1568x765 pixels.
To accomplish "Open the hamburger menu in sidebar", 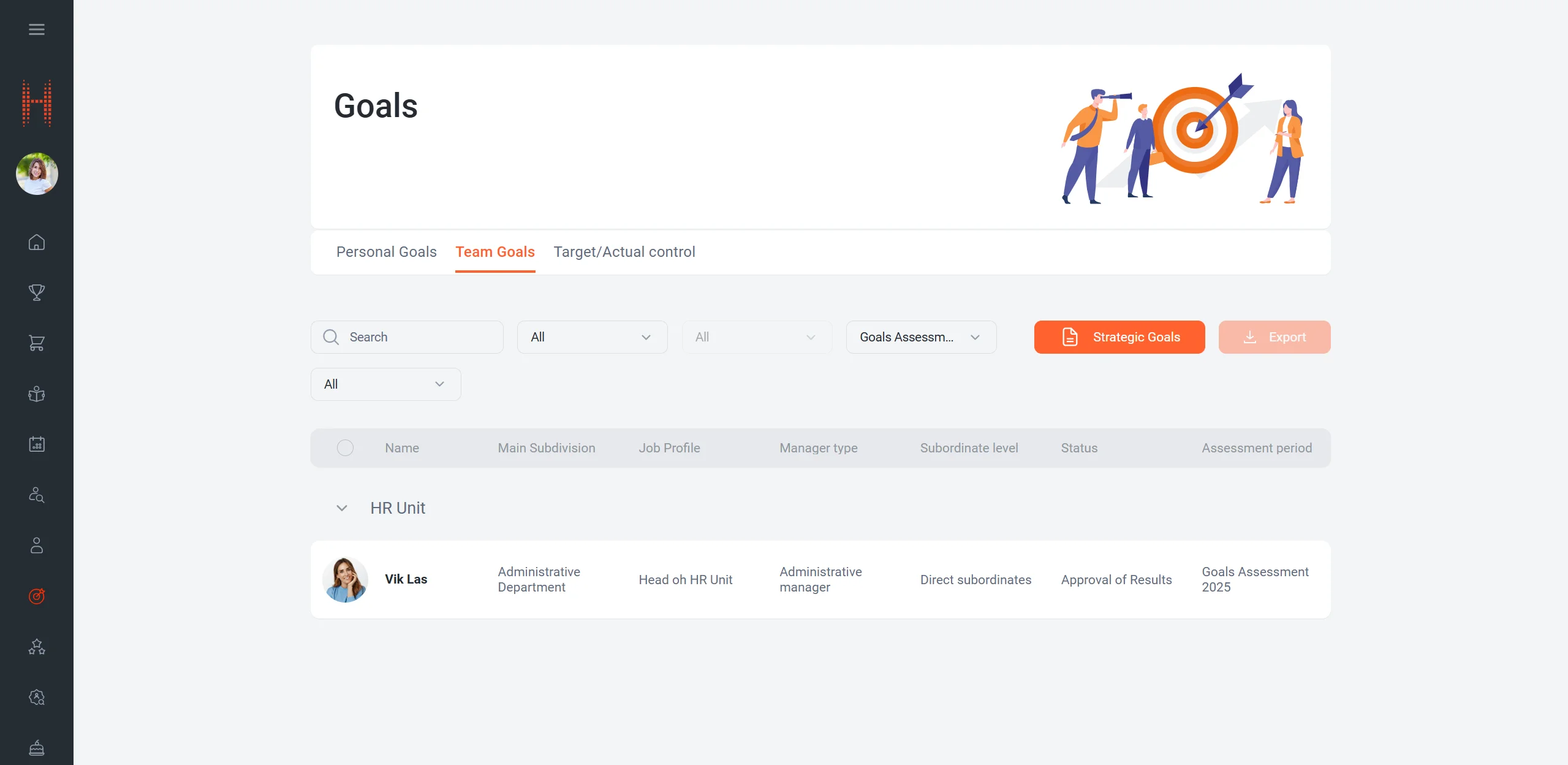I will [37, 29].
